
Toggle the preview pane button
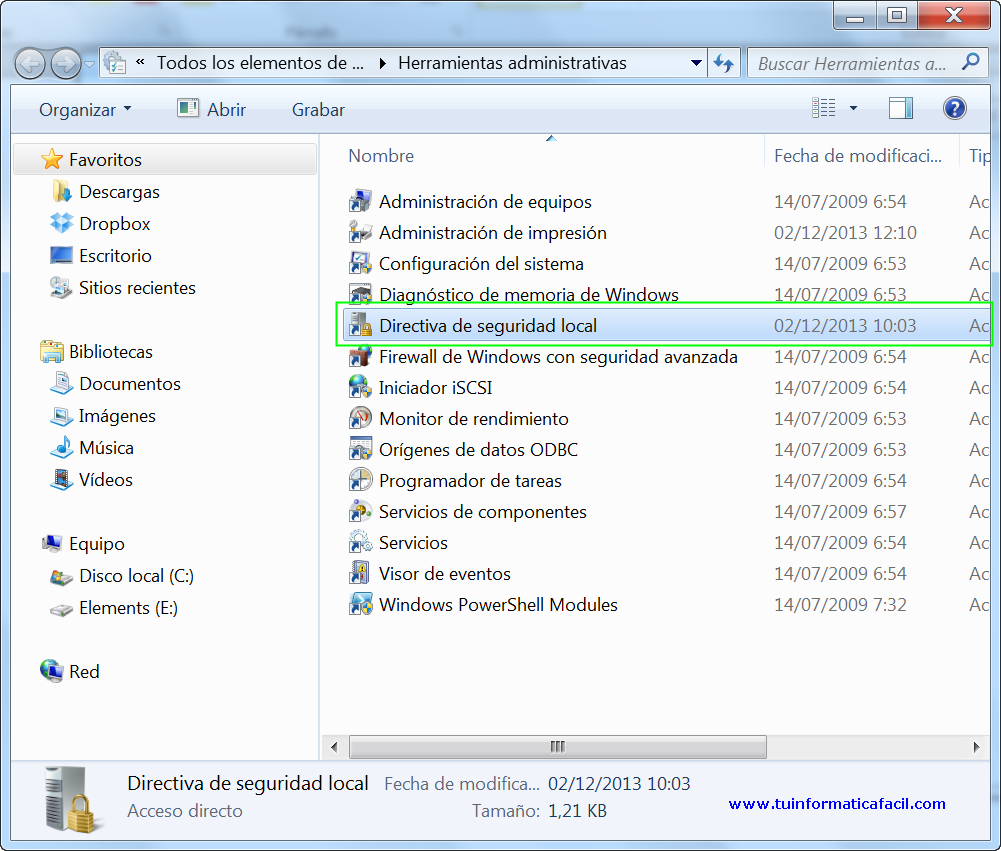coord(901,109)
